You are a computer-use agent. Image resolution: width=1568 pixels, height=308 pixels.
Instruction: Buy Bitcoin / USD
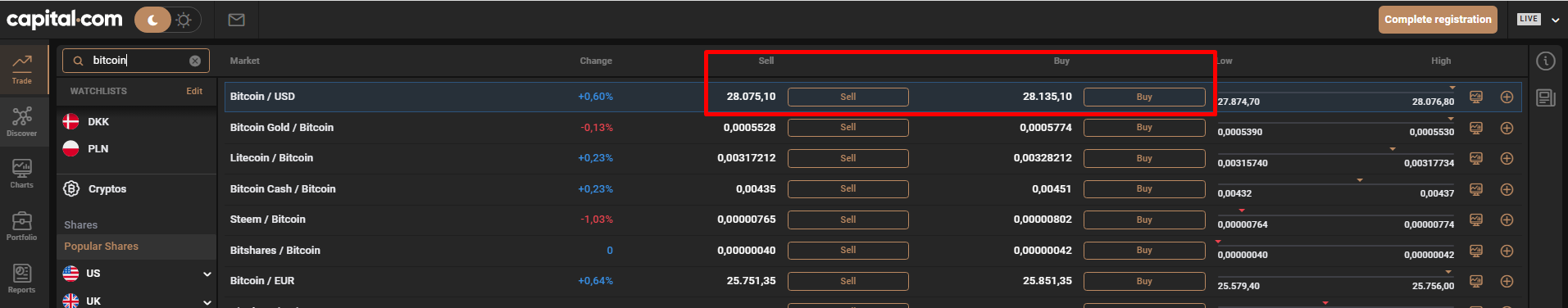point(1144,97)
